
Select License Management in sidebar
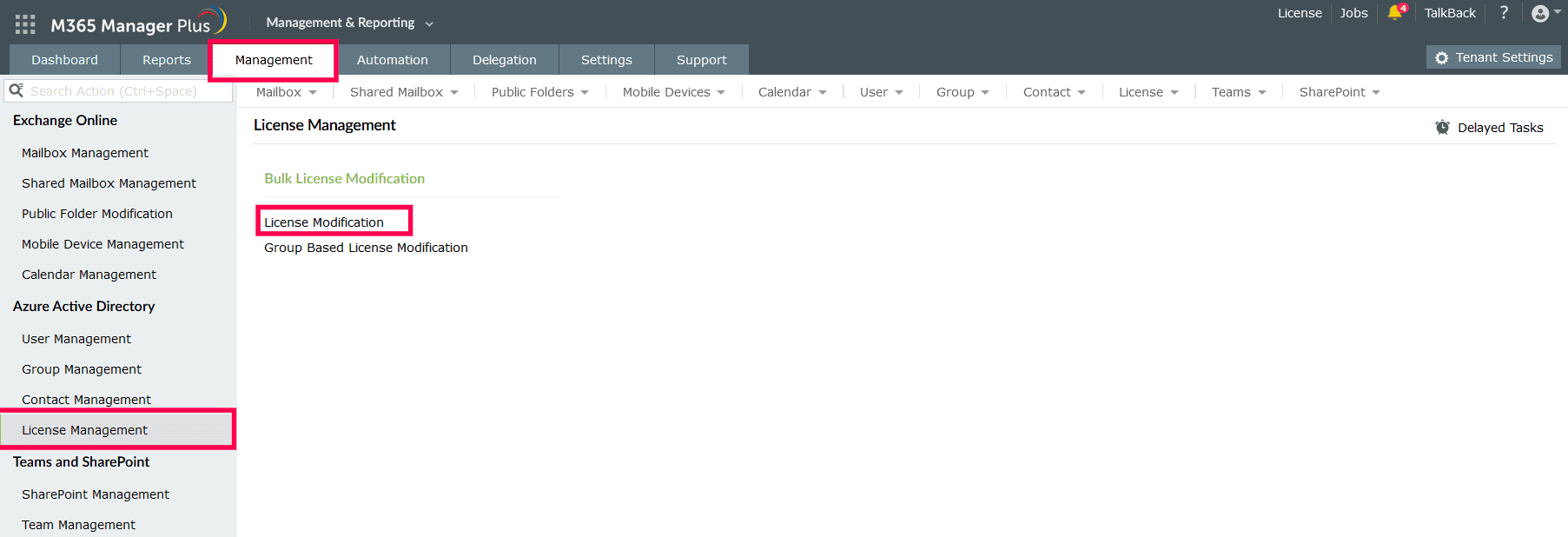(117, 430)
